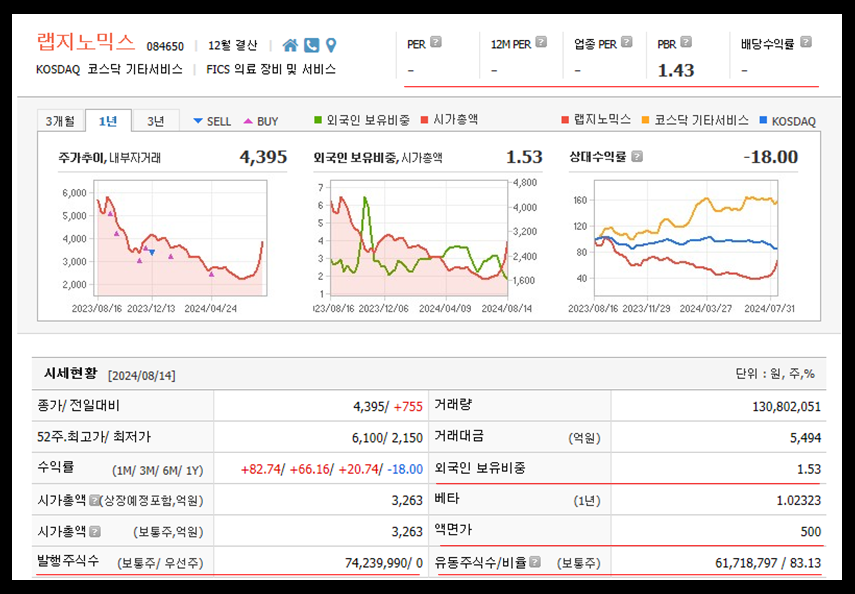Select the 3년 chart period tab
The height and width of the screenshot is (594, 855).
(156, 121)
